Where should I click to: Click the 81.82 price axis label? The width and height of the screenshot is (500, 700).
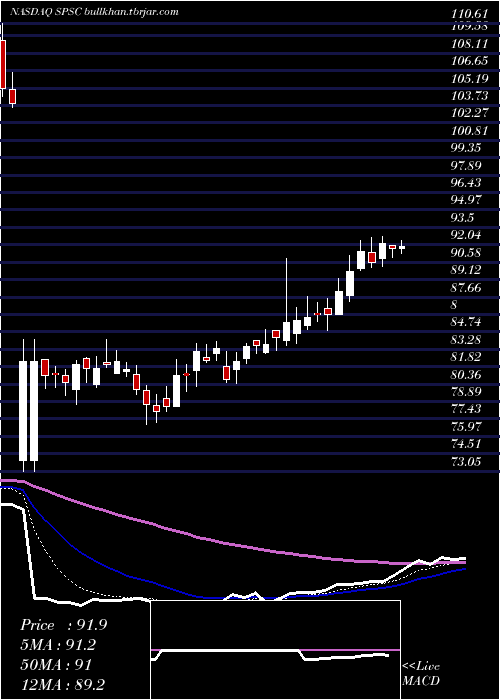tap(466, 357)
